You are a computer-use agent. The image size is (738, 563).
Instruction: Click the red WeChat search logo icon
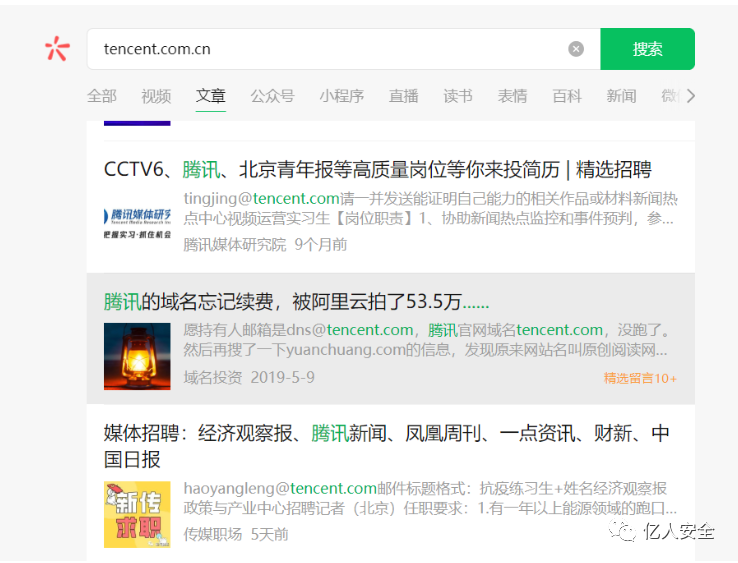[57, 48]
